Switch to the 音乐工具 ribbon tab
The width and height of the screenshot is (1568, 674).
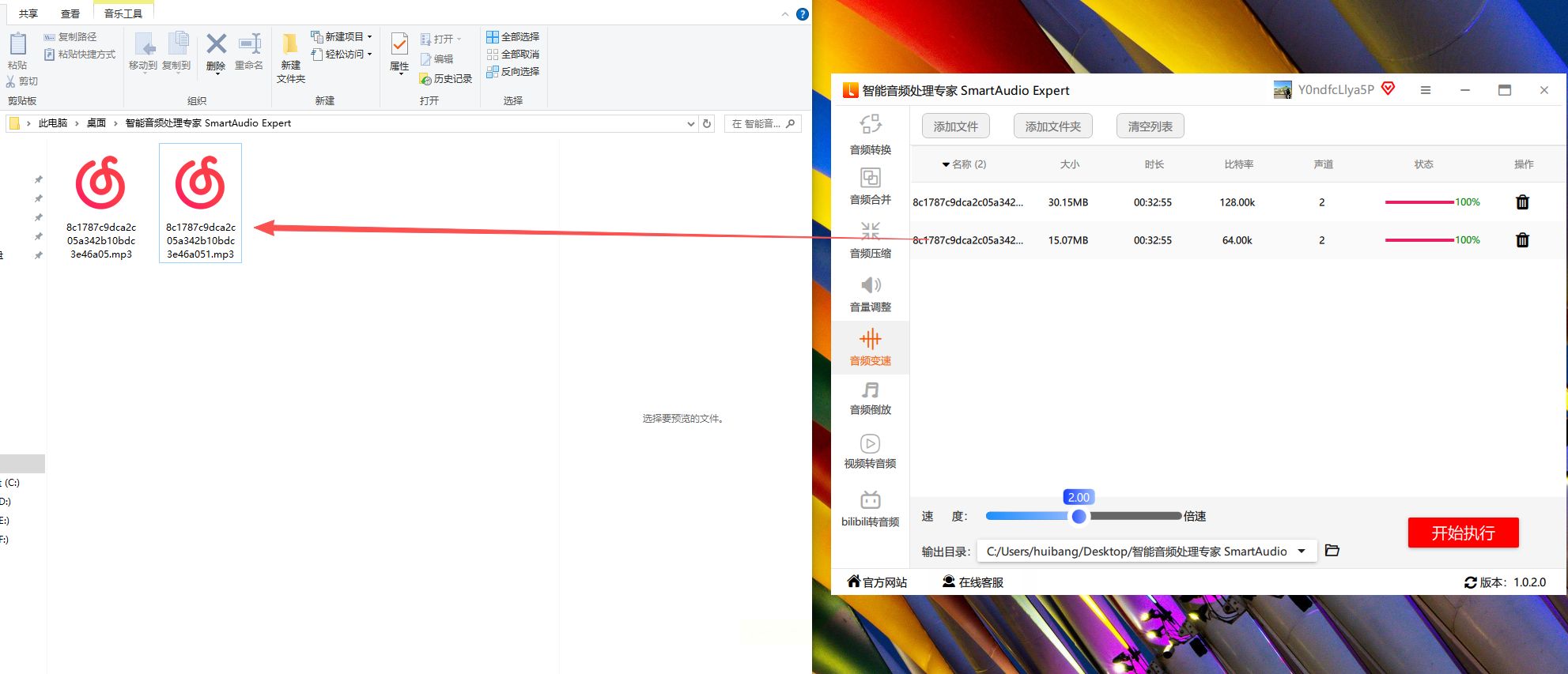point(123,13)
